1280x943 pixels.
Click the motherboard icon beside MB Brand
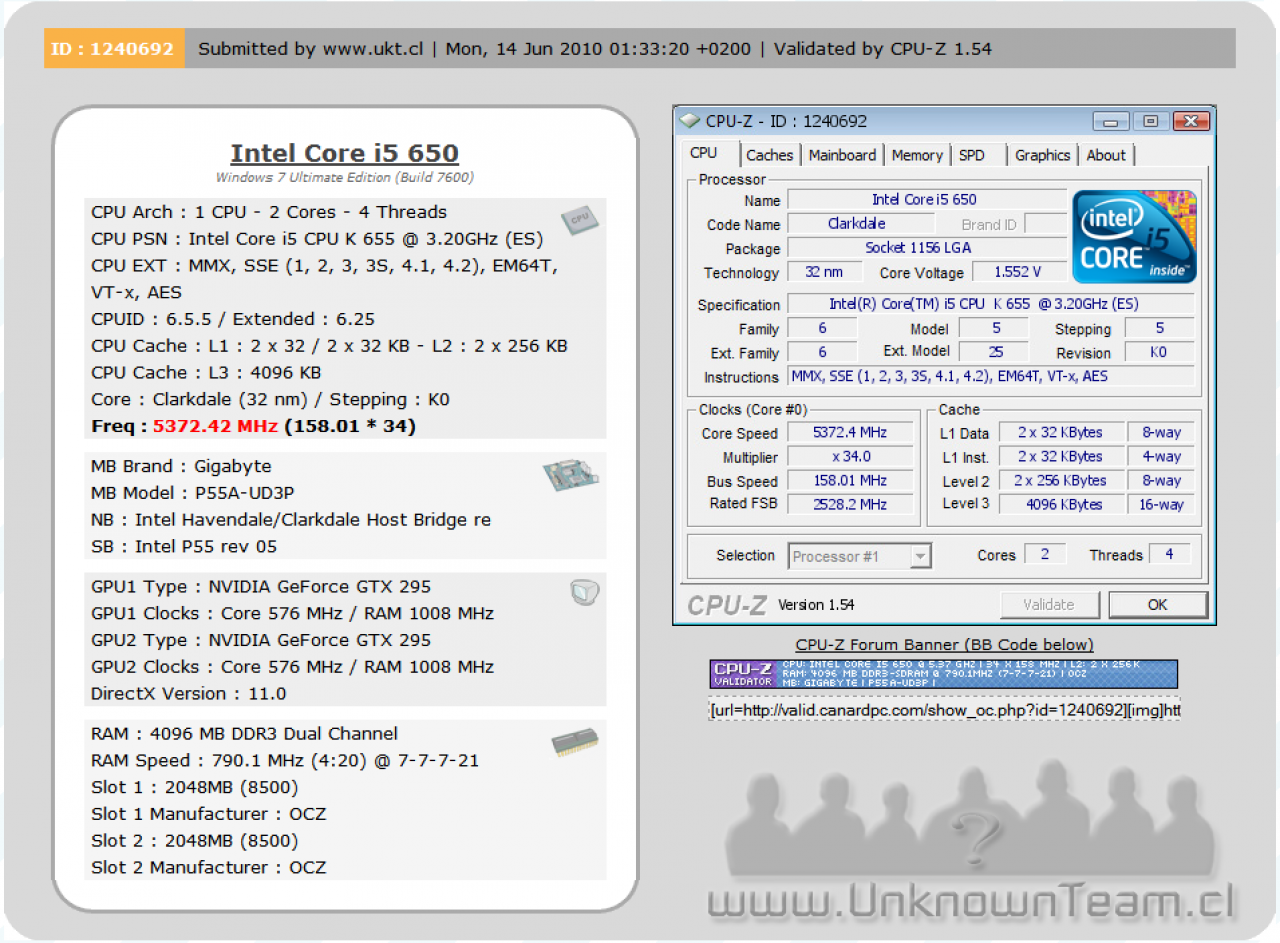(x=570, y=475)
